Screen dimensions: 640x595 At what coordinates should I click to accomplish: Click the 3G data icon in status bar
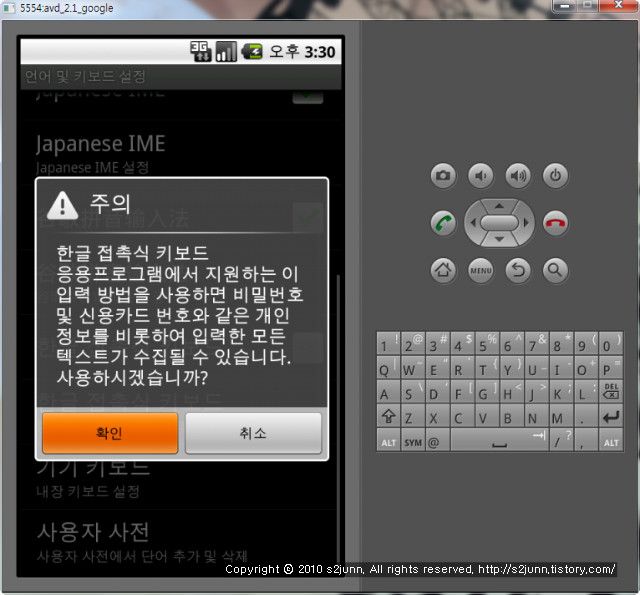pos(200,51)
